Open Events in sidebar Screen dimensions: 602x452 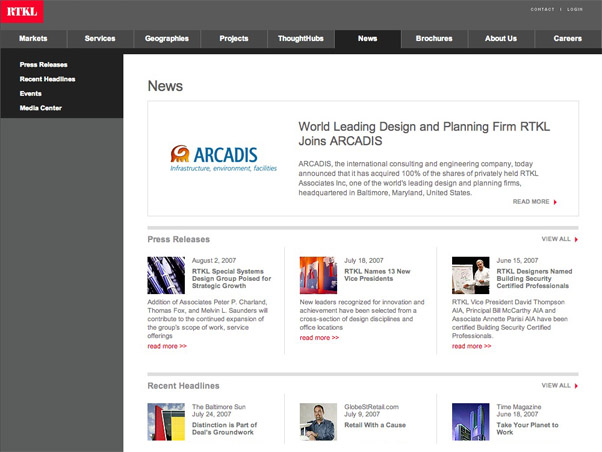(30, 94)
